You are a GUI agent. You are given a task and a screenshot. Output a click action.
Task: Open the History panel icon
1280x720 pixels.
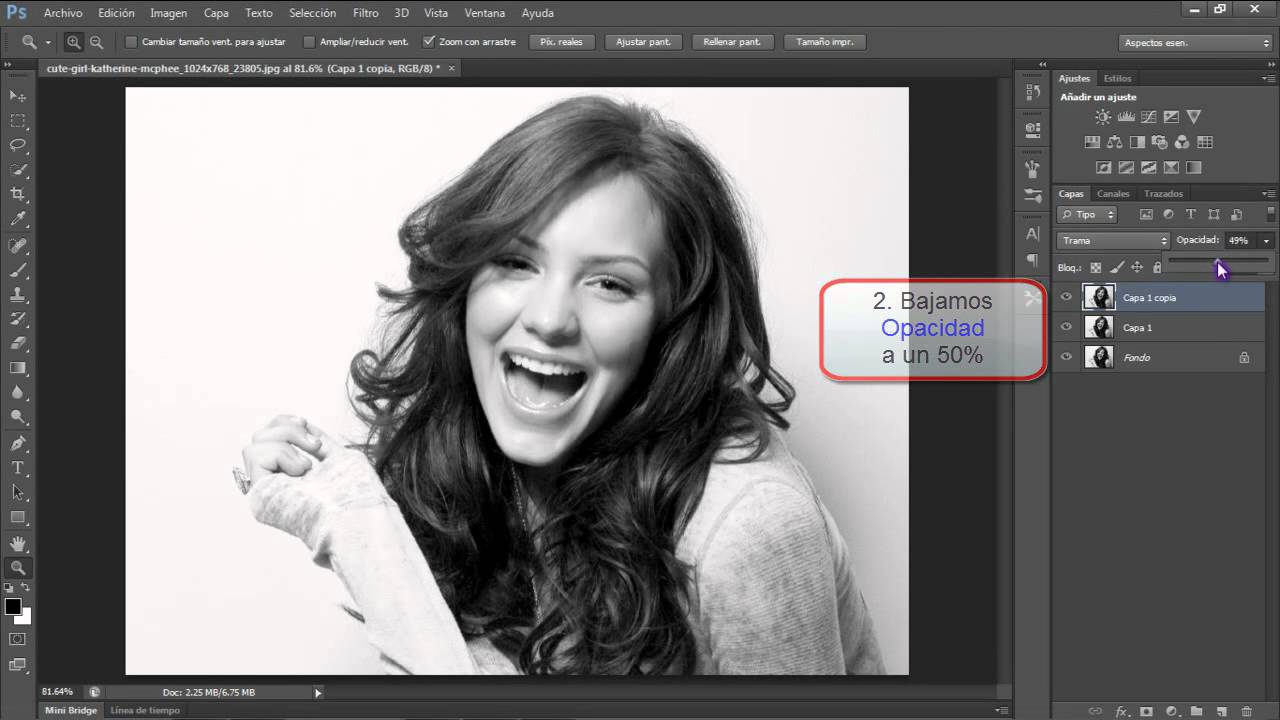pyautogui.click(x=1033, y=92)
